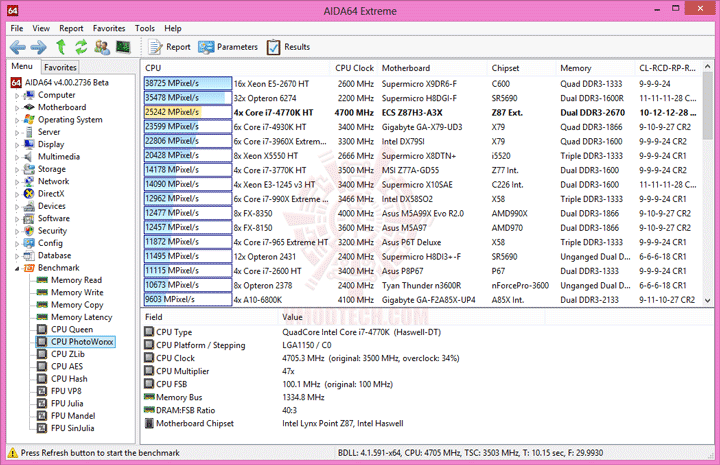The width and height of the screenshot is (720, 465).
Task: Expand the Operating System tree node
Action: point(17,120)
